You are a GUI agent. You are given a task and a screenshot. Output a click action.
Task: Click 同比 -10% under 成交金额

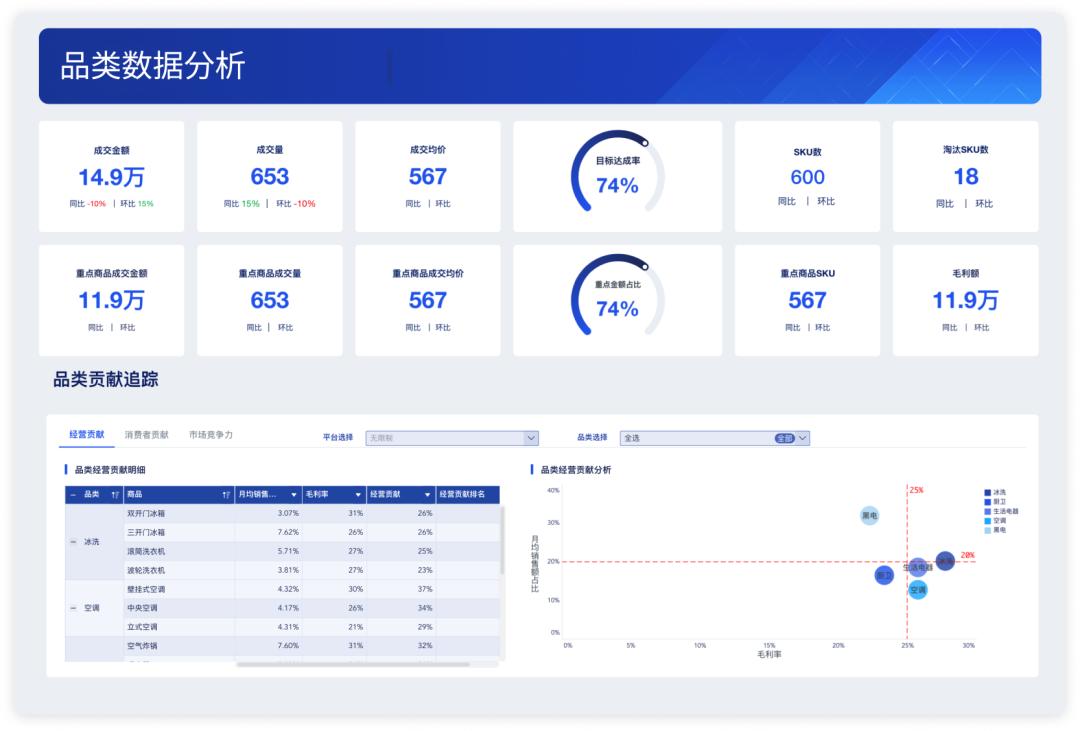pos(87,204)
